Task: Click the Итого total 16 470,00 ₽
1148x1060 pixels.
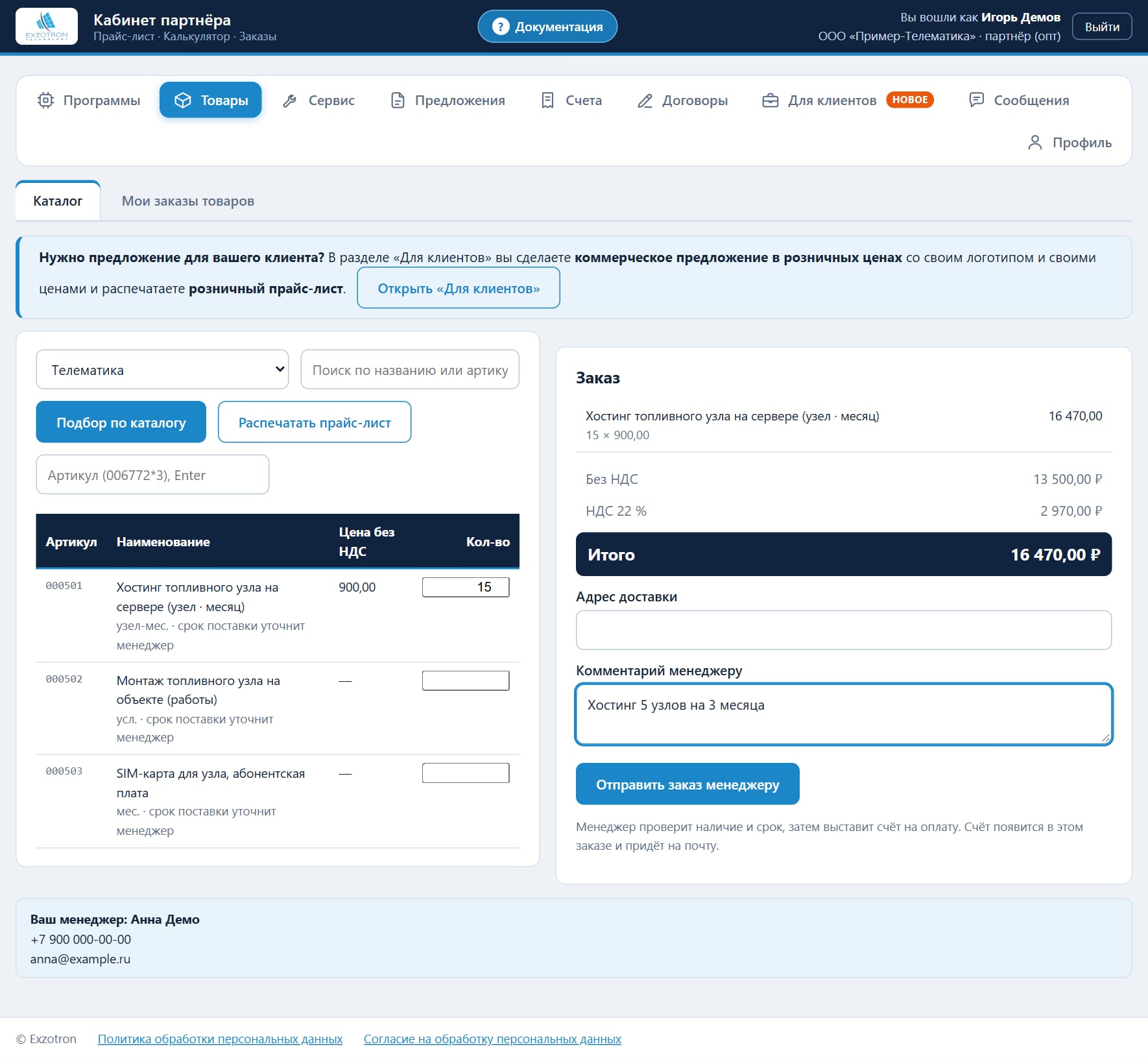Action: (x=844, y=555)
